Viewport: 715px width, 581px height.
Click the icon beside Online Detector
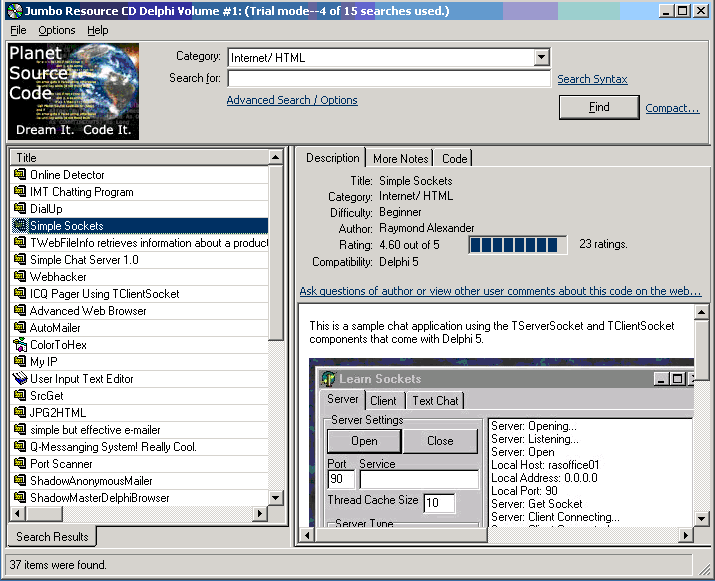point(20,174)
